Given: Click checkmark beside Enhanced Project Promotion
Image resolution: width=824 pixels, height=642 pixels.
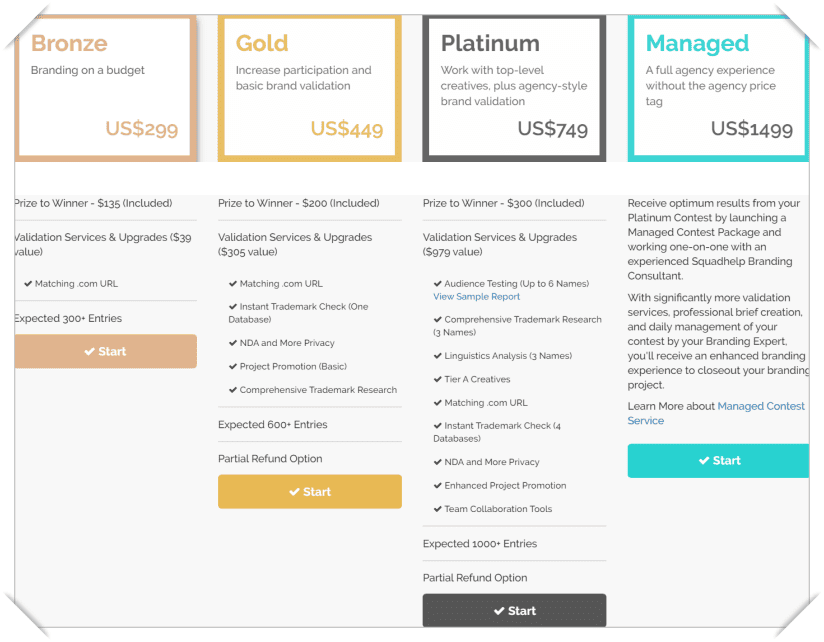Looking at the screenshot, I should 437,485.
